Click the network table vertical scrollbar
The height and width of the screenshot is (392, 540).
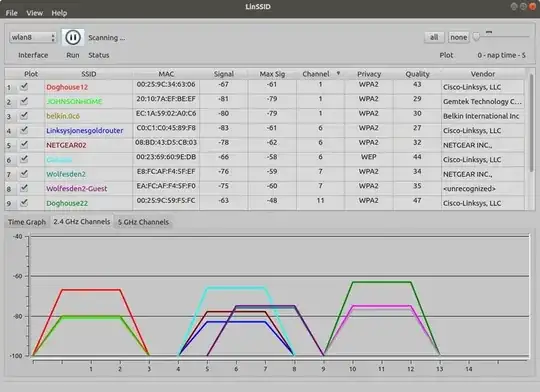531,122
